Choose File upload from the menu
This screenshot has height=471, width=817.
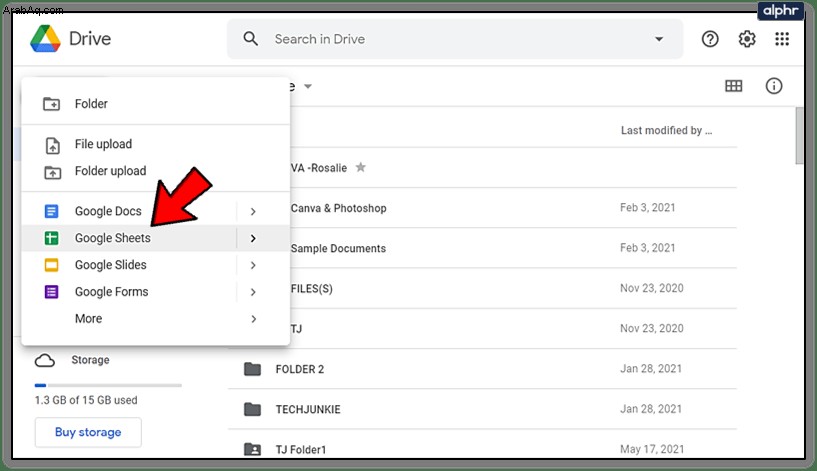point(155,144)
